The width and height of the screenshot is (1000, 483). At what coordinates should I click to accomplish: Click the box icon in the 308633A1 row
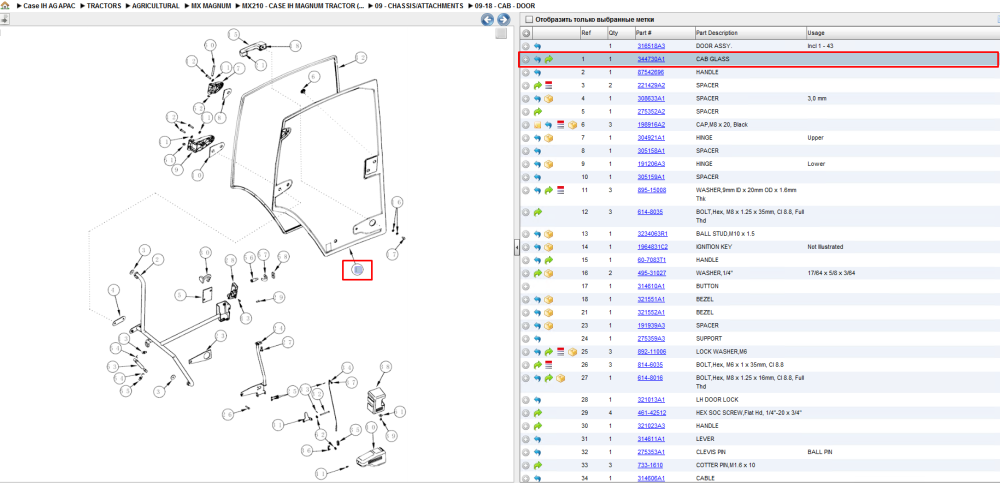coord(548,99)
